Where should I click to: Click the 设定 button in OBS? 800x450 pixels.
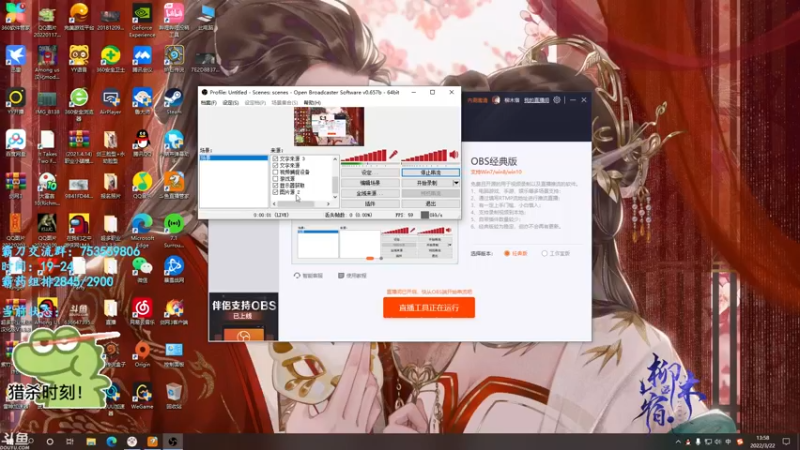(370, 172)
